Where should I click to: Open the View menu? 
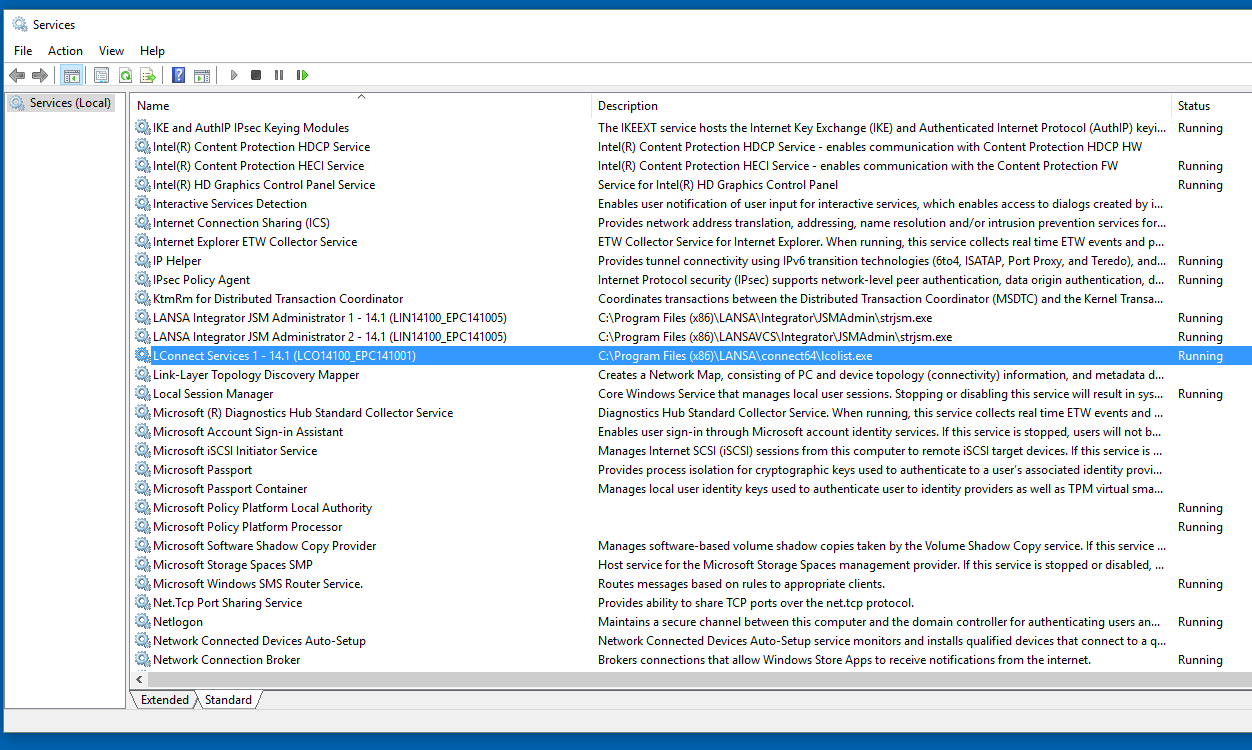point(112,50)
